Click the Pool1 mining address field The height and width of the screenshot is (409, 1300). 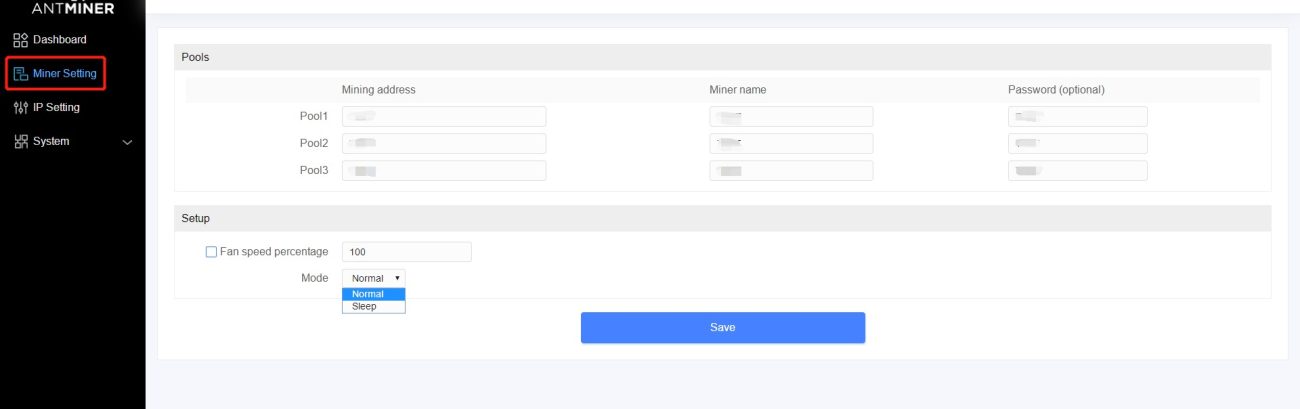pos(444,116)
